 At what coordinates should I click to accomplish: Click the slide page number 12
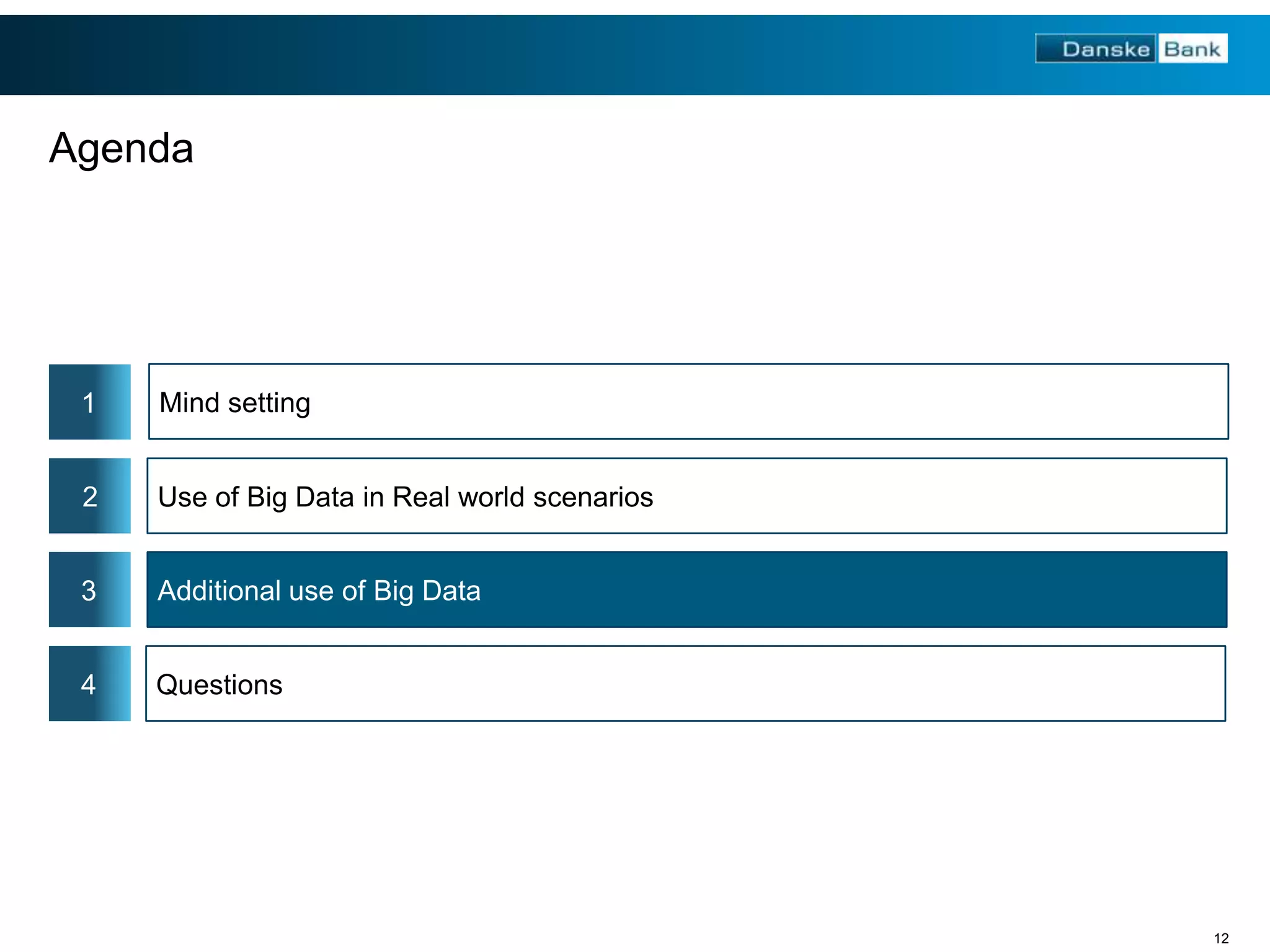point(1221,938)
